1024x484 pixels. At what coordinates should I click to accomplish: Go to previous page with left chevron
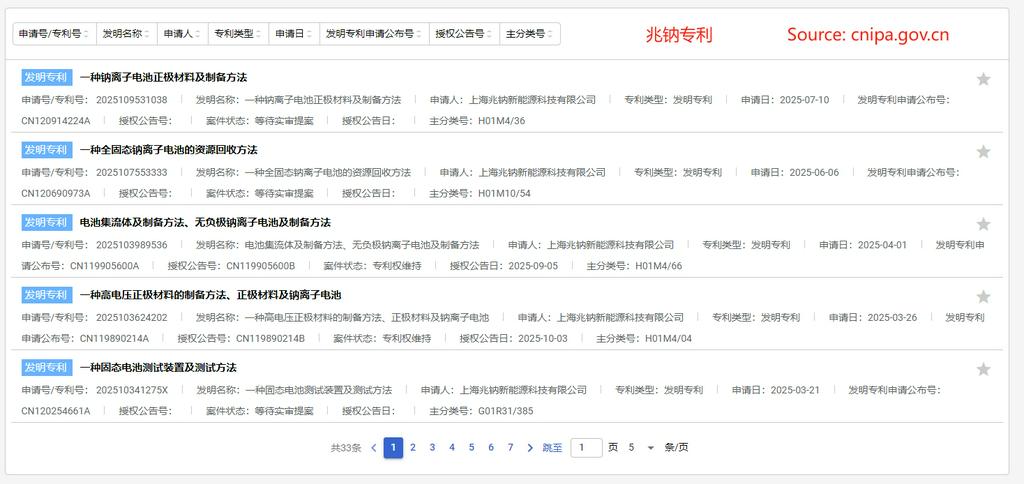pyautogui.click(x=373, y=448)
